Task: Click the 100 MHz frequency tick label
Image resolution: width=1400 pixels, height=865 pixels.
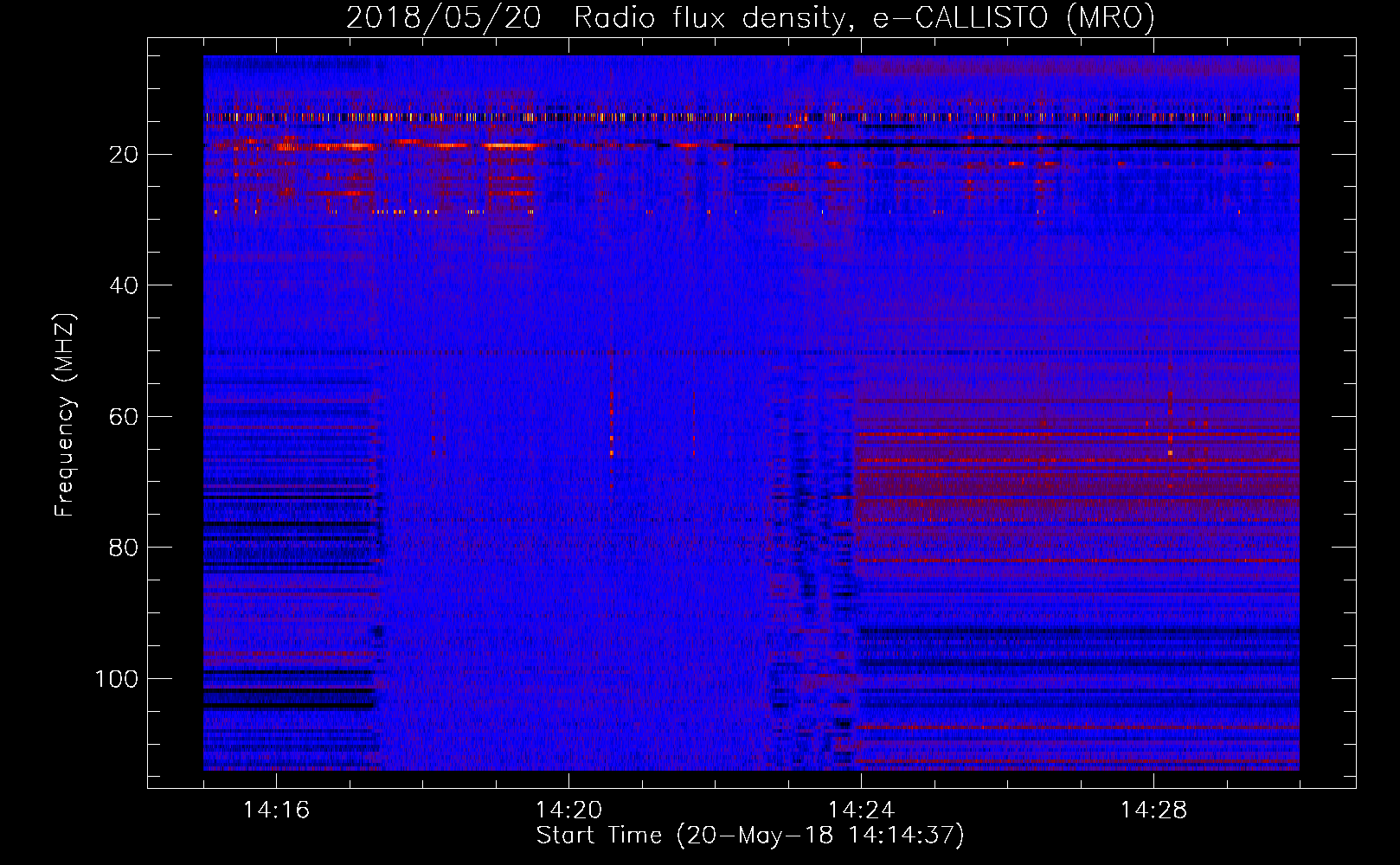Action: pos(117,679)
